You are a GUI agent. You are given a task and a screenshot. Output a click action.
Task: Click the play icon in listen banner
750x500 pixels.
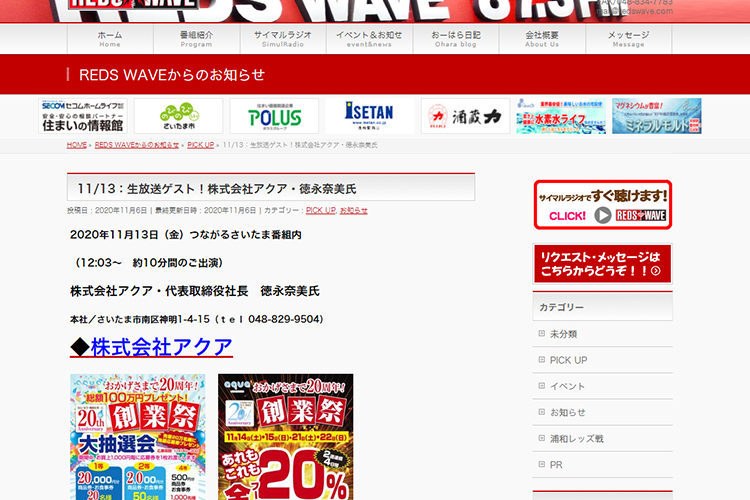[x=603, y=215]
